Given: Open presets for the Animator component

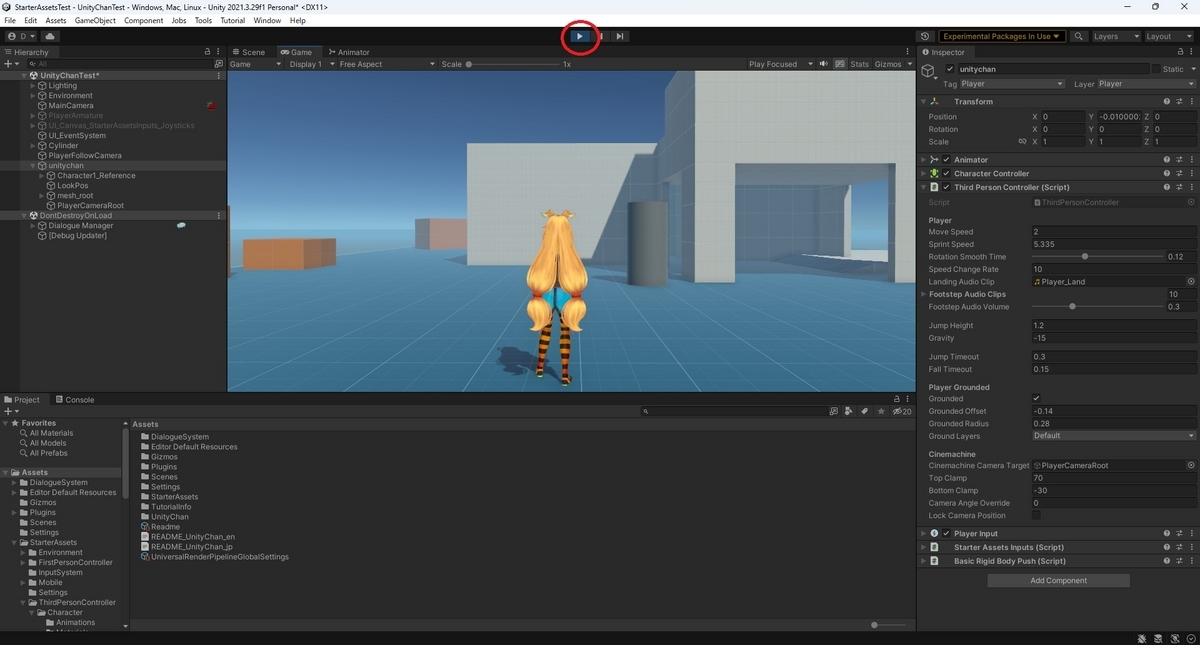Looking at the screenshot, I should coord(1179,159).
